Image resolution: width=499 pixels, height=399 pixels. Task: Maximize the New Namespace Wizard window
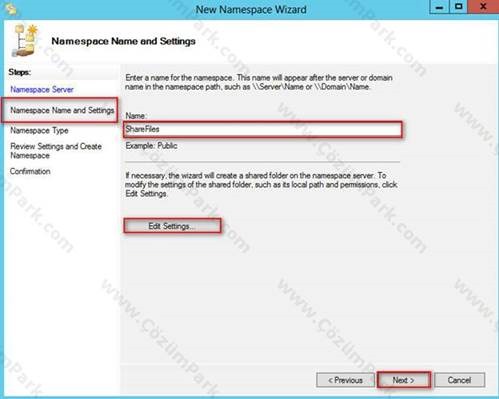458,7
